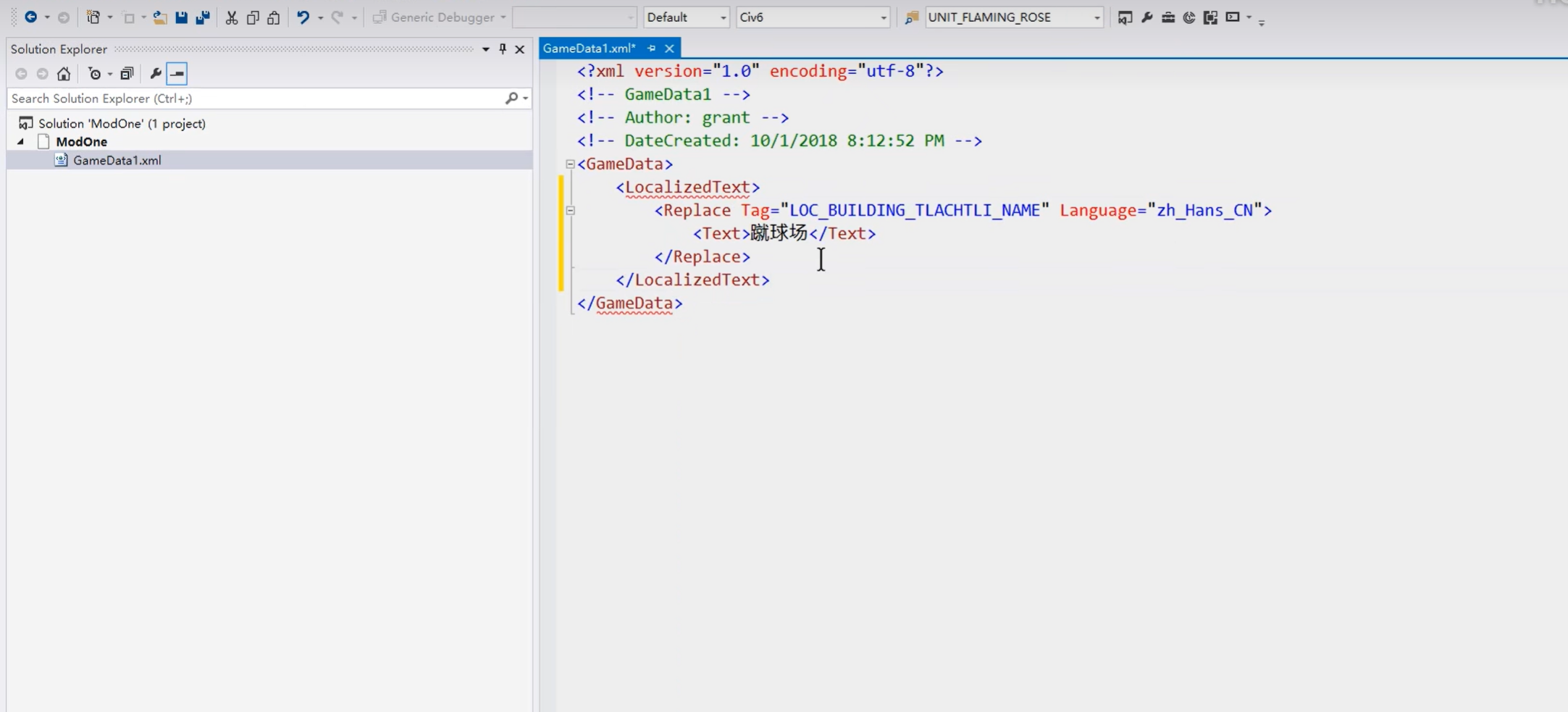Viewport: 1568px width, 712px height.
Task: Toggle the pin on GameData1.xml tab
Action: [x=651, y=49]
